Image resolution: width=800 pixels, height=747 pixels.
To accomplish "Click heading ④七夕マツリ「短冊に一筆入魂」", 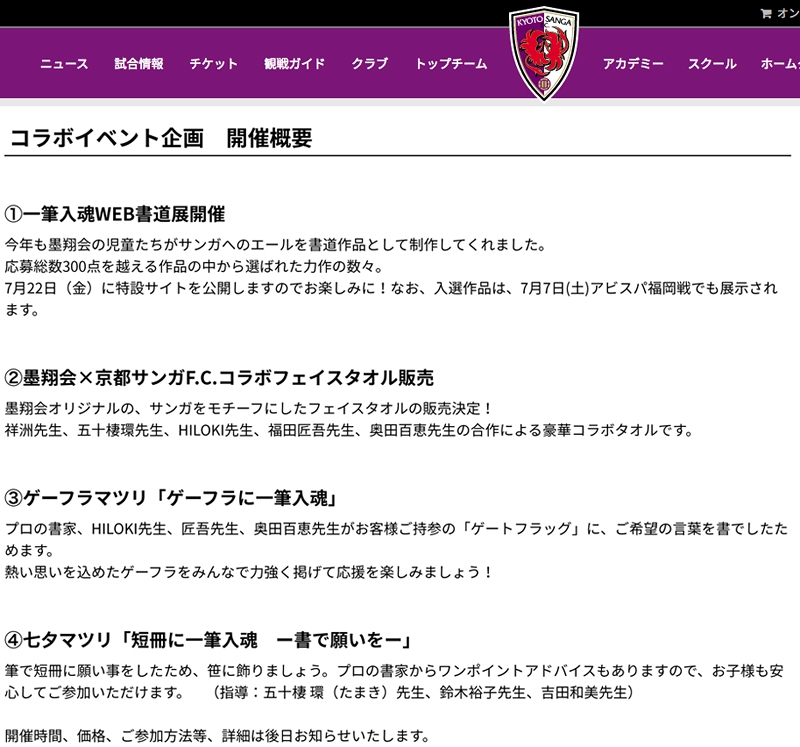I will pos(209,640).
